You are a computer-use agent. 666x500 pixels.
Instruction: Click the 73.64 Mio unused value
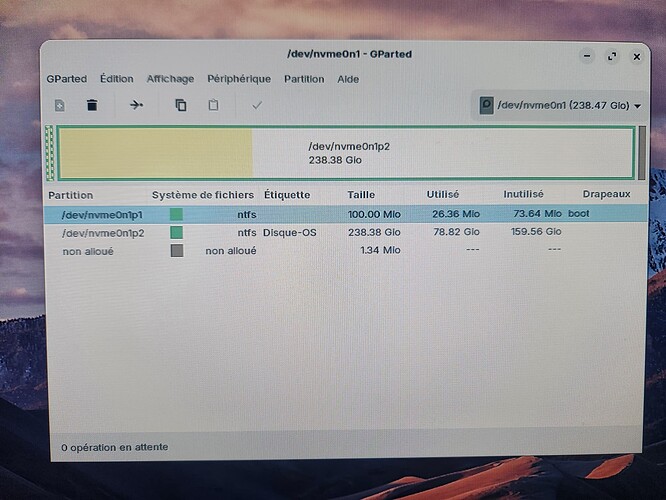pos(537,213)
